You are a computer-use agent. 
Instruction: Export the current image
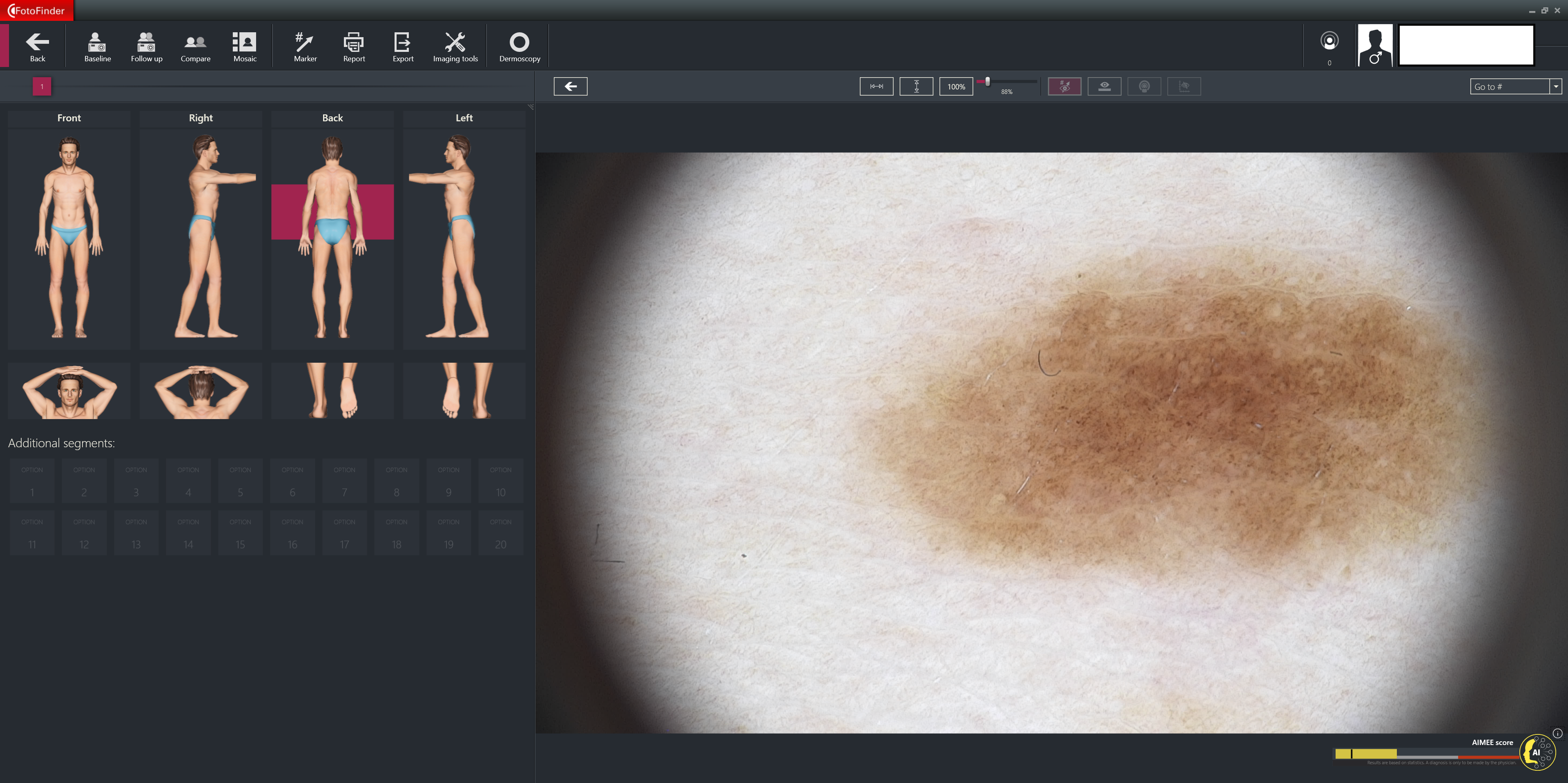(x=402, y=46)
